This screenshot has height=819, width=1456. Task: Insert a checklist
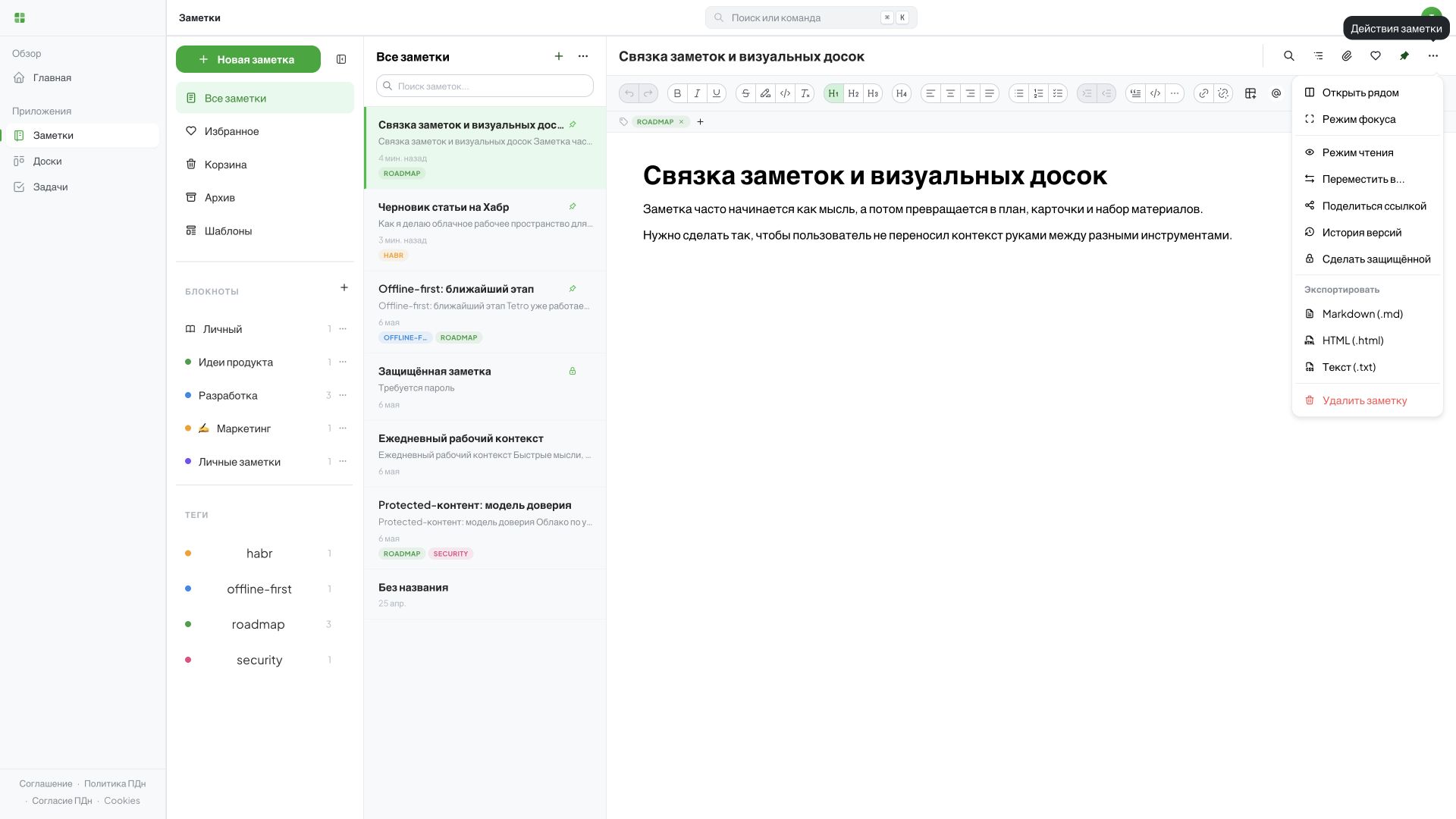point(1058,93)
